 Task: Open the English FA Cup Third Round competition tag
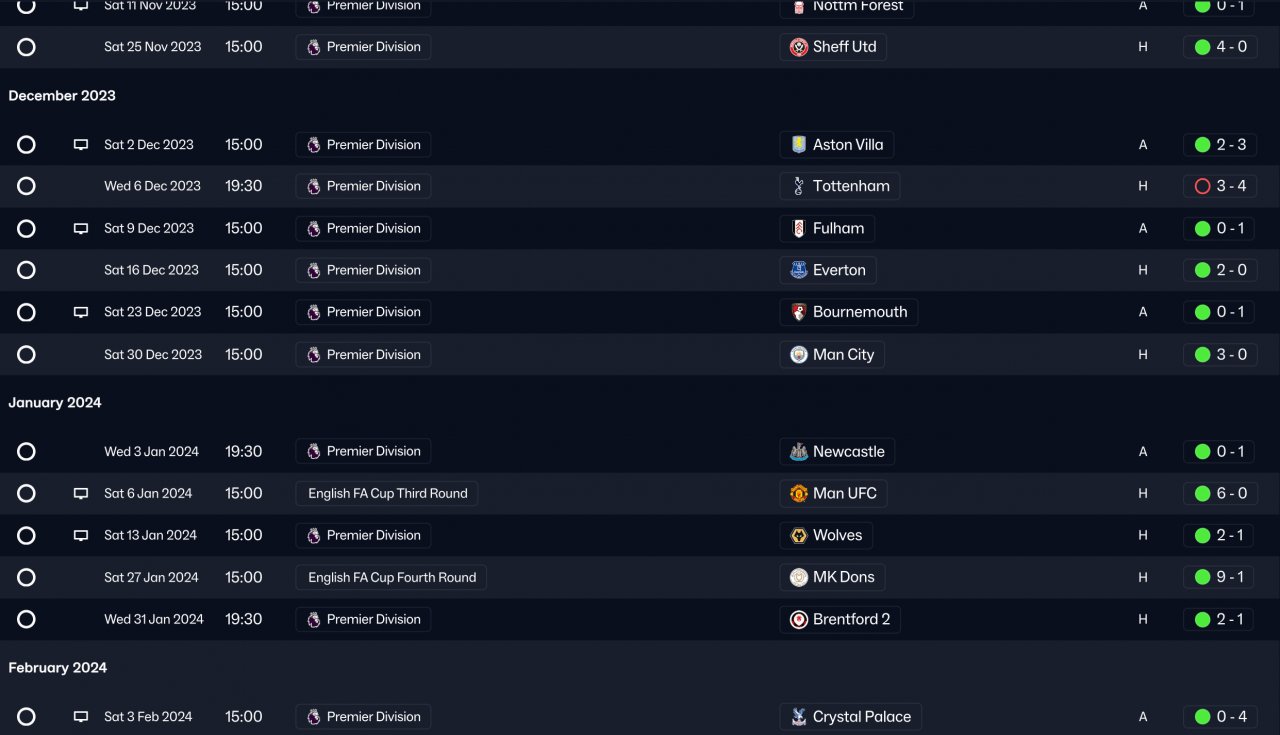pos(387,494)
